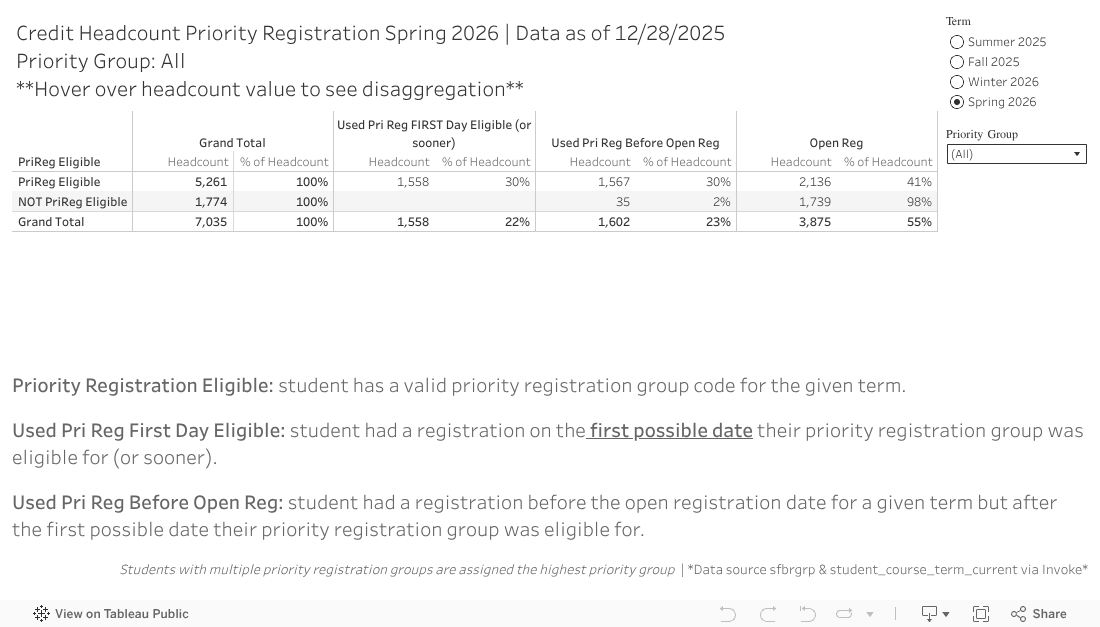
Task: Expand the Download menu caret
Action: (x=946, y=614)
